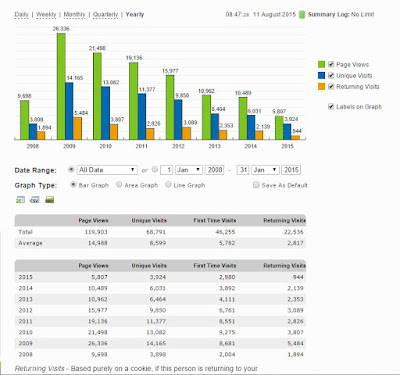
Task: Click the 2012 first time visits 6,761
Action: [x=227, y=310]
